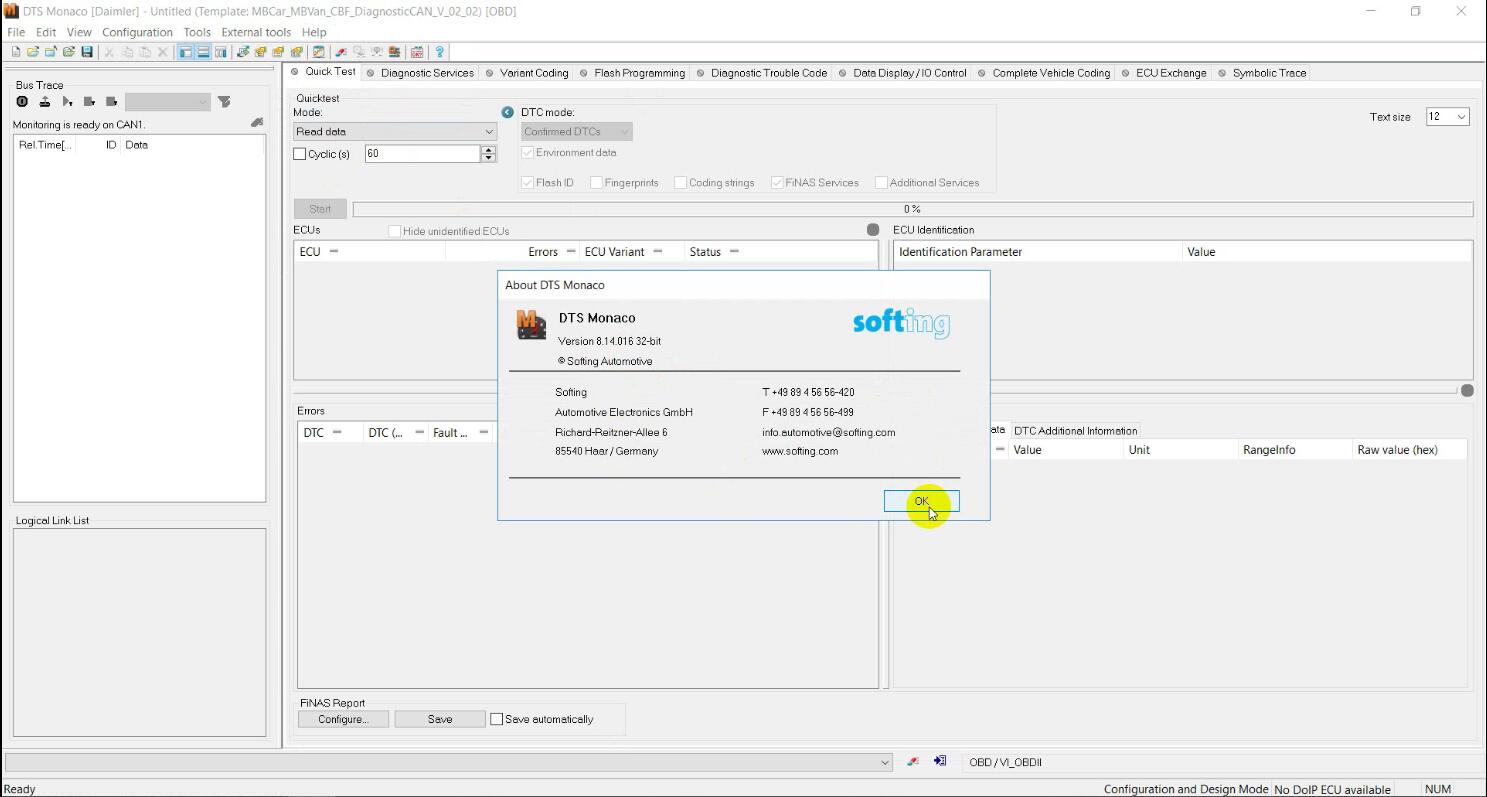Screen dimensions: 1487x797
Task: Click the marker beside the Status column
Action: coord(734,252)
